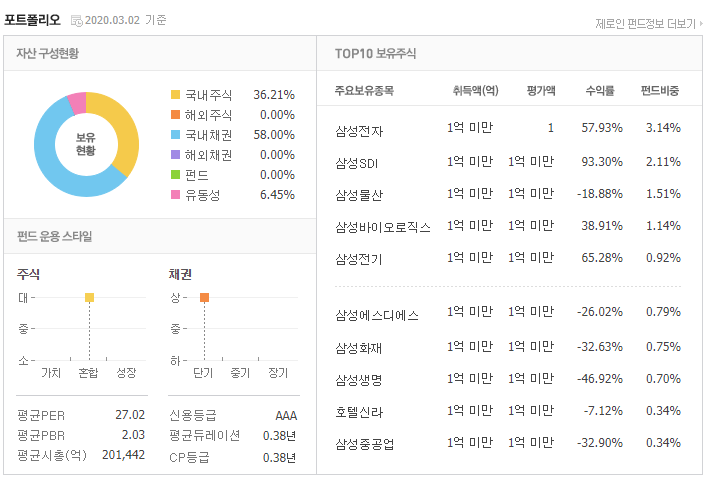Click the 1.51% fund weight value

pos(663,194)
